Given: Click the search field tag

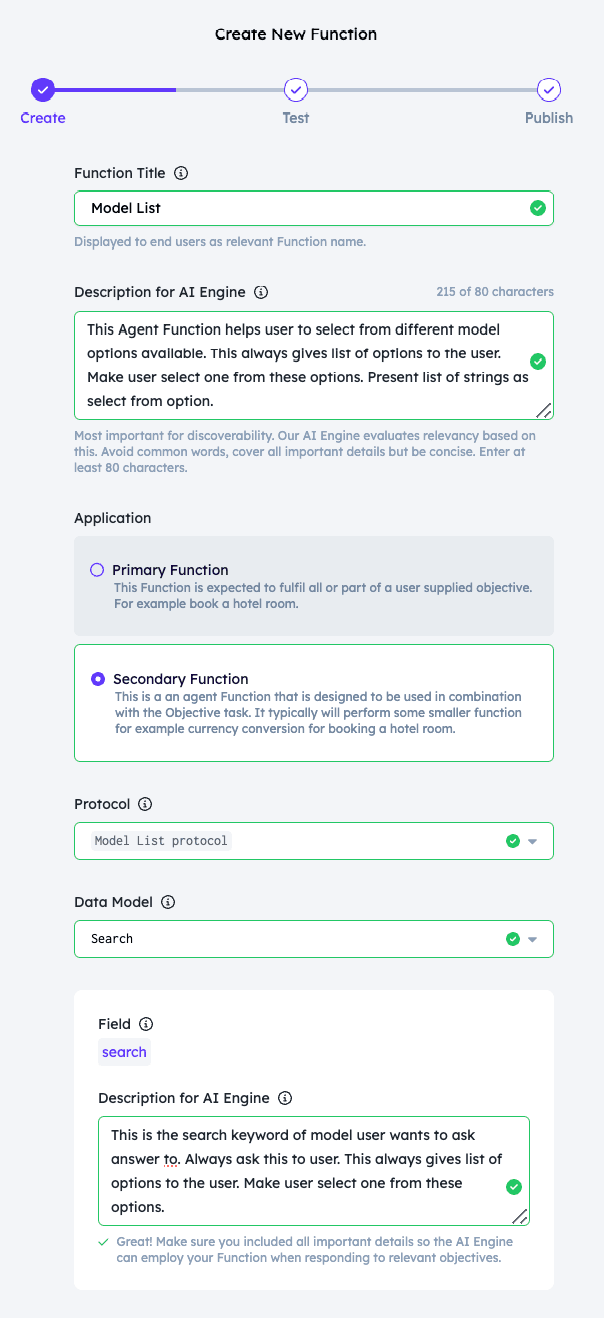Looking at the screenshot, I should [x=124, y=1052].
